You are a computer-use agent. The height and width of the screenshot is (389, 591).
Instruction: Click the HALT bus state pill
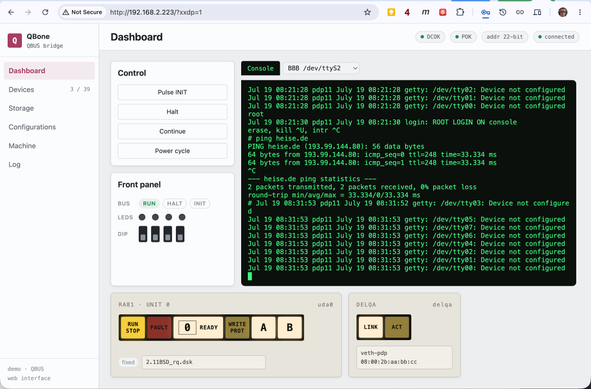175,204
